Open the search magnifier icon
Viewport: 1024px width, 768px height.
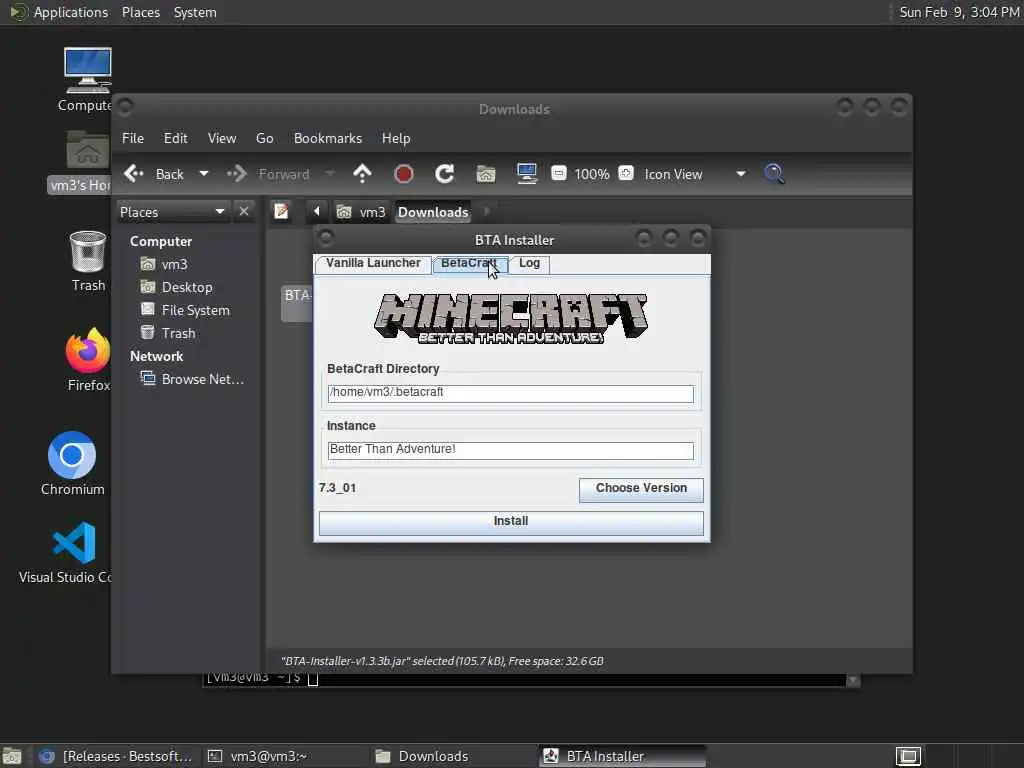tap(775, 174)
